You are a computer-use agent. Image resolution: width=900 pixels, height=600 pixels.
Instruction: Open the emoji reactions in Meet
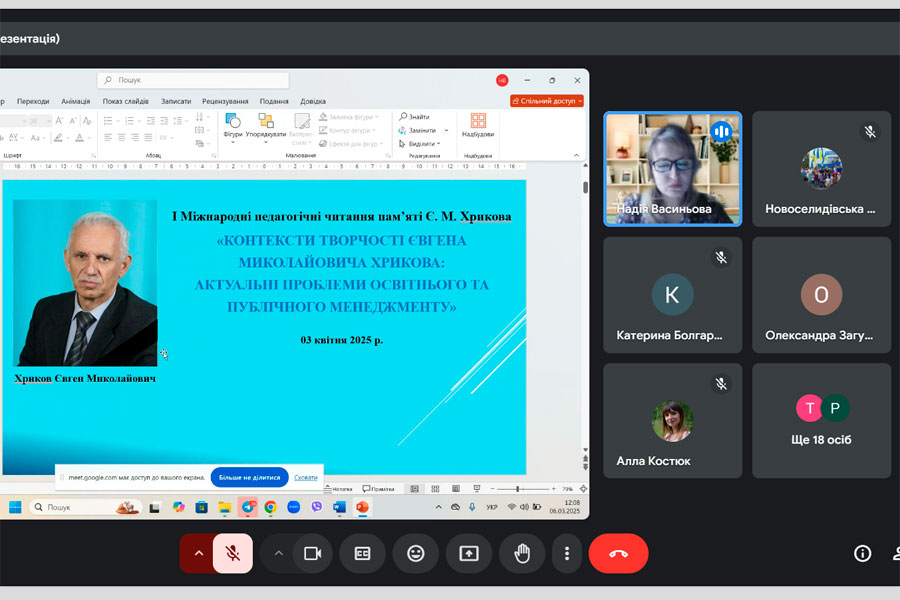416,553
